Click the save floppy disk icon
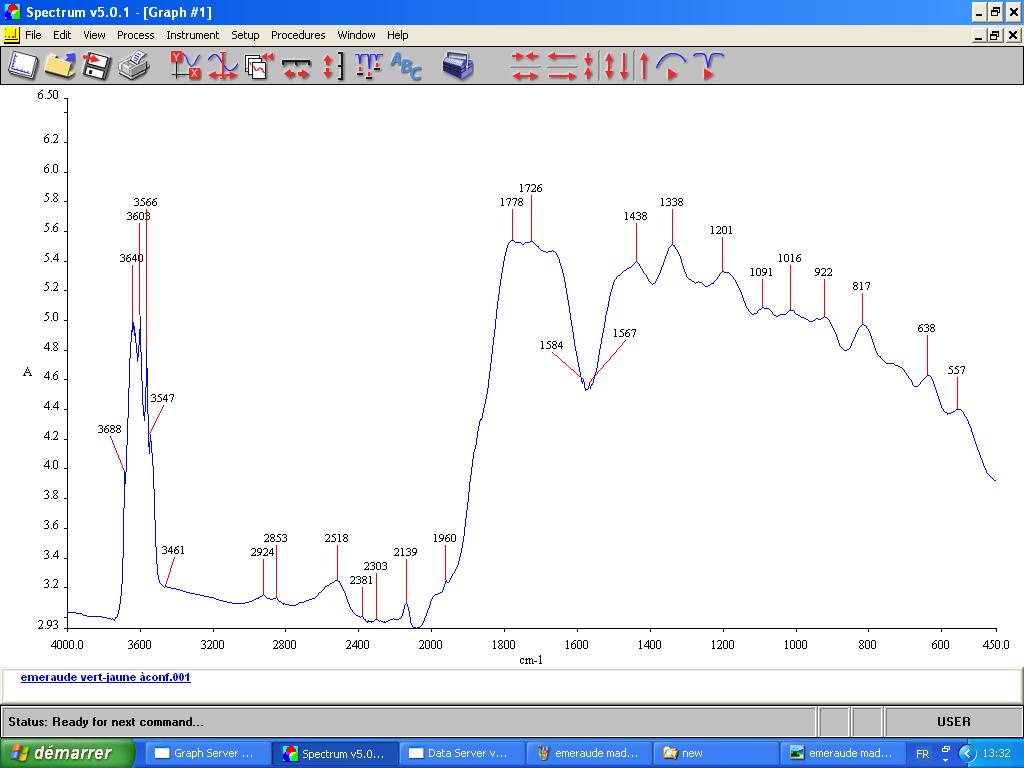1024x768 pixels. [96, 66]
